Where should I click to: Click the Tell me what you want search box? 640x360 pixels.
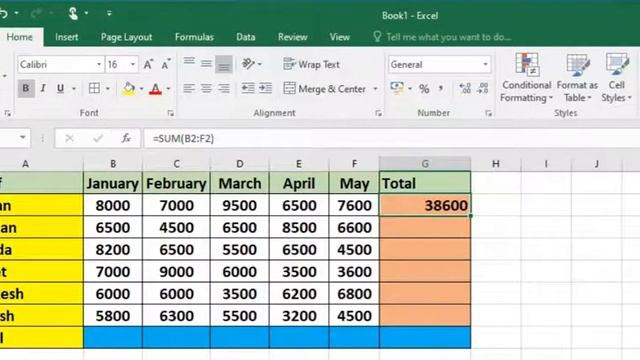(x=442, y=37)
